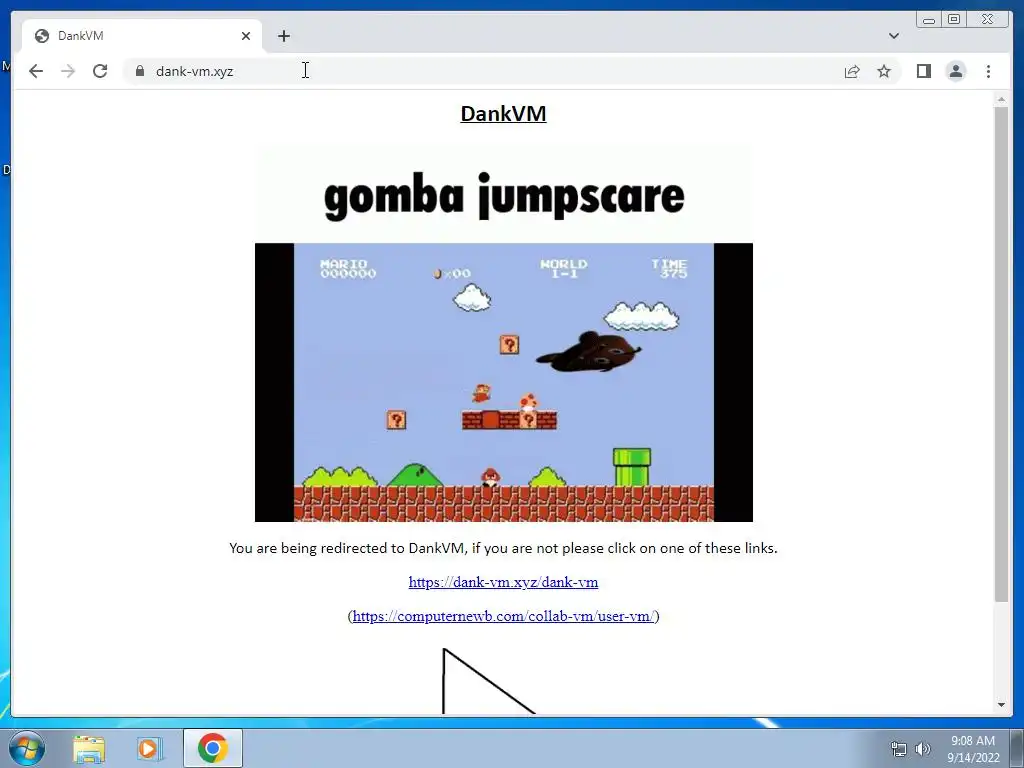
Task: Open a new tab with the plus button
Action: (283, 36)
